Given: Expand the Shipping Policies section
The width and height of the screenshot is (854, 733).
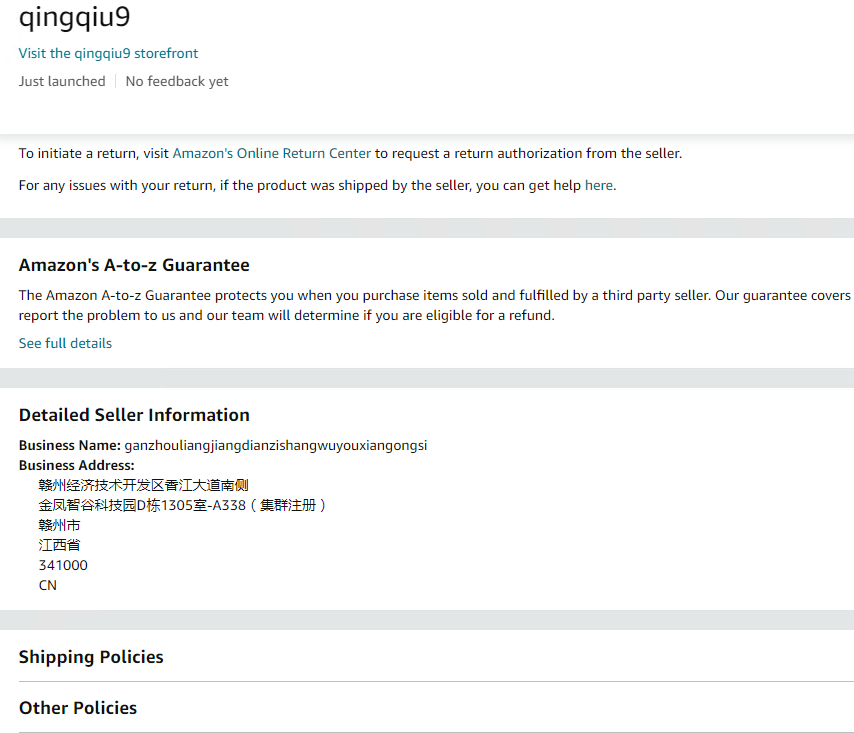Looking at the screenshot, I should [91, 657].
